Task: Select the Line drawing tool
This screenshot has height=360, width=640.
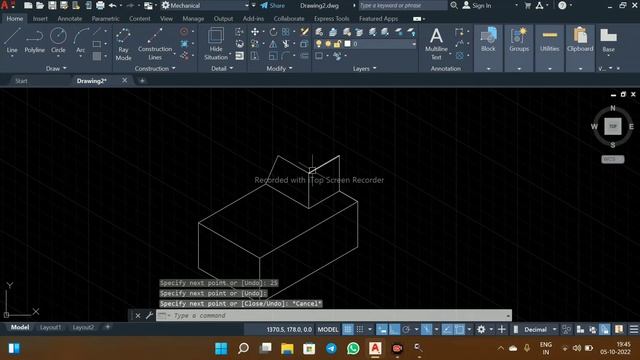Action: click(12, 40)
